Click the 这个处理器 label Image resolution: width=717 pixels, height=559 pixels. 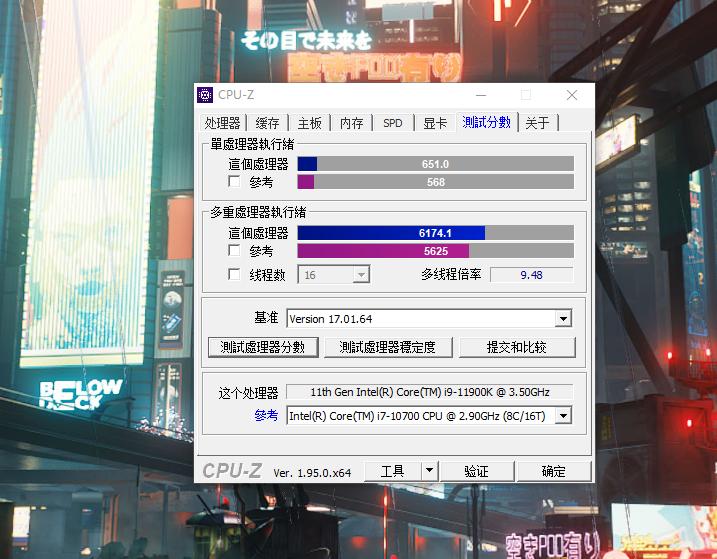tap(248, 392)
